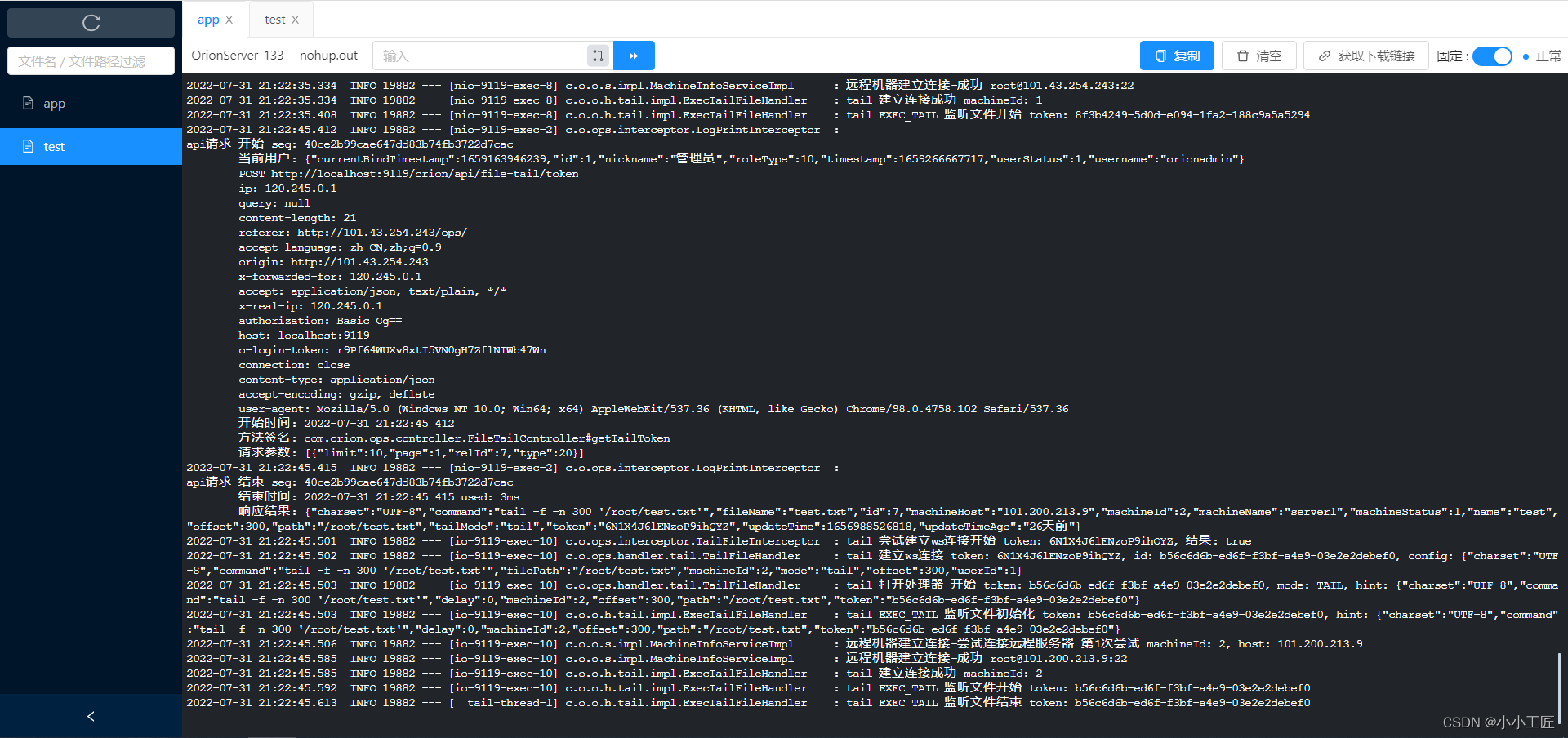Collapse the sidebar with the left chevron
The image size is (1568, 738).
(90, 716)
